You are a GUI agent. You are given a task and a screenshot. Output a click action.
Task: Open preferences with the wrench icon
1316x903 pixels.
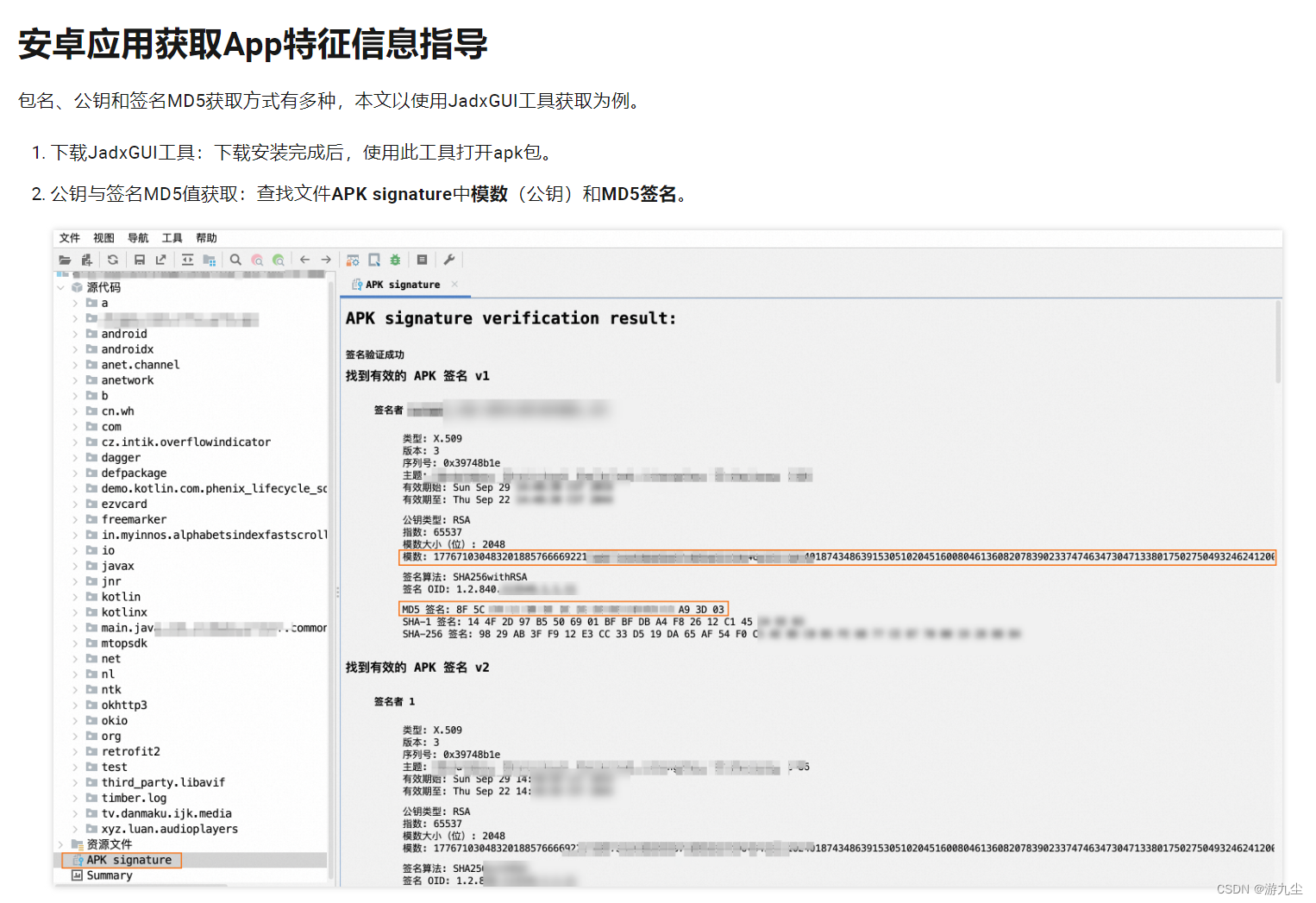point(449,260)
